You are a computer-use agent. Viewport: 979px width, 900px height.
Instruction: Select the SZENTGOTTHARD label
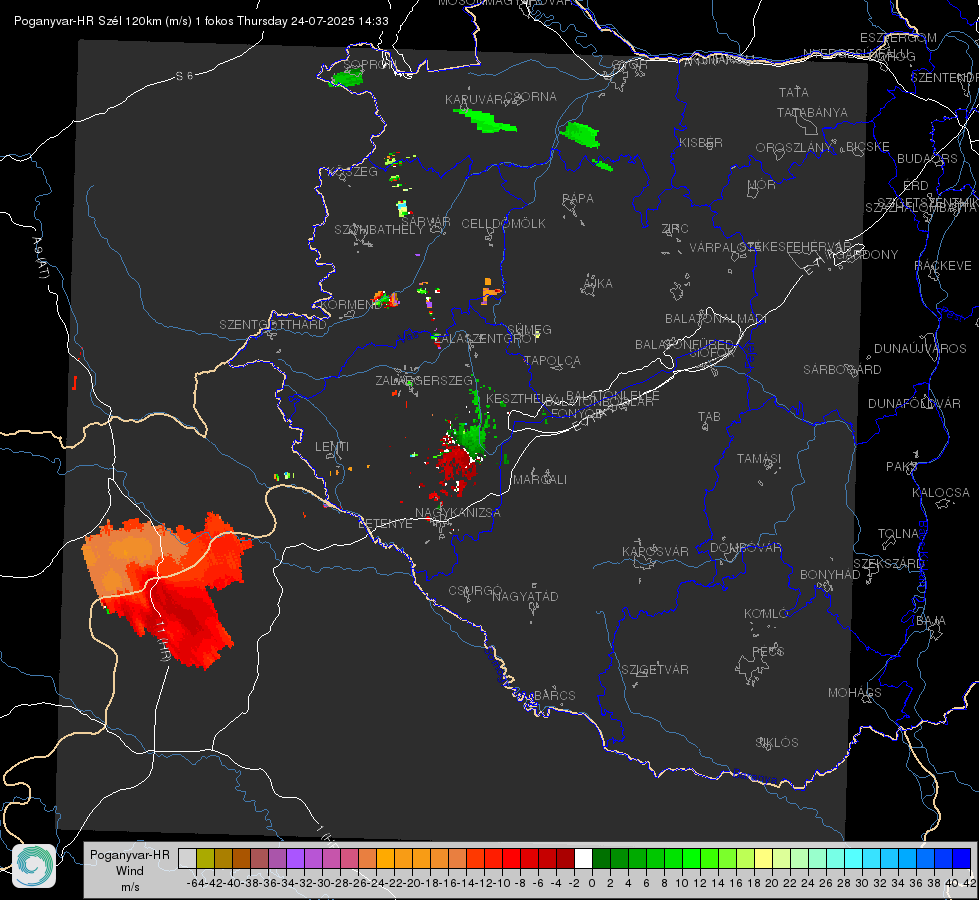273,325
